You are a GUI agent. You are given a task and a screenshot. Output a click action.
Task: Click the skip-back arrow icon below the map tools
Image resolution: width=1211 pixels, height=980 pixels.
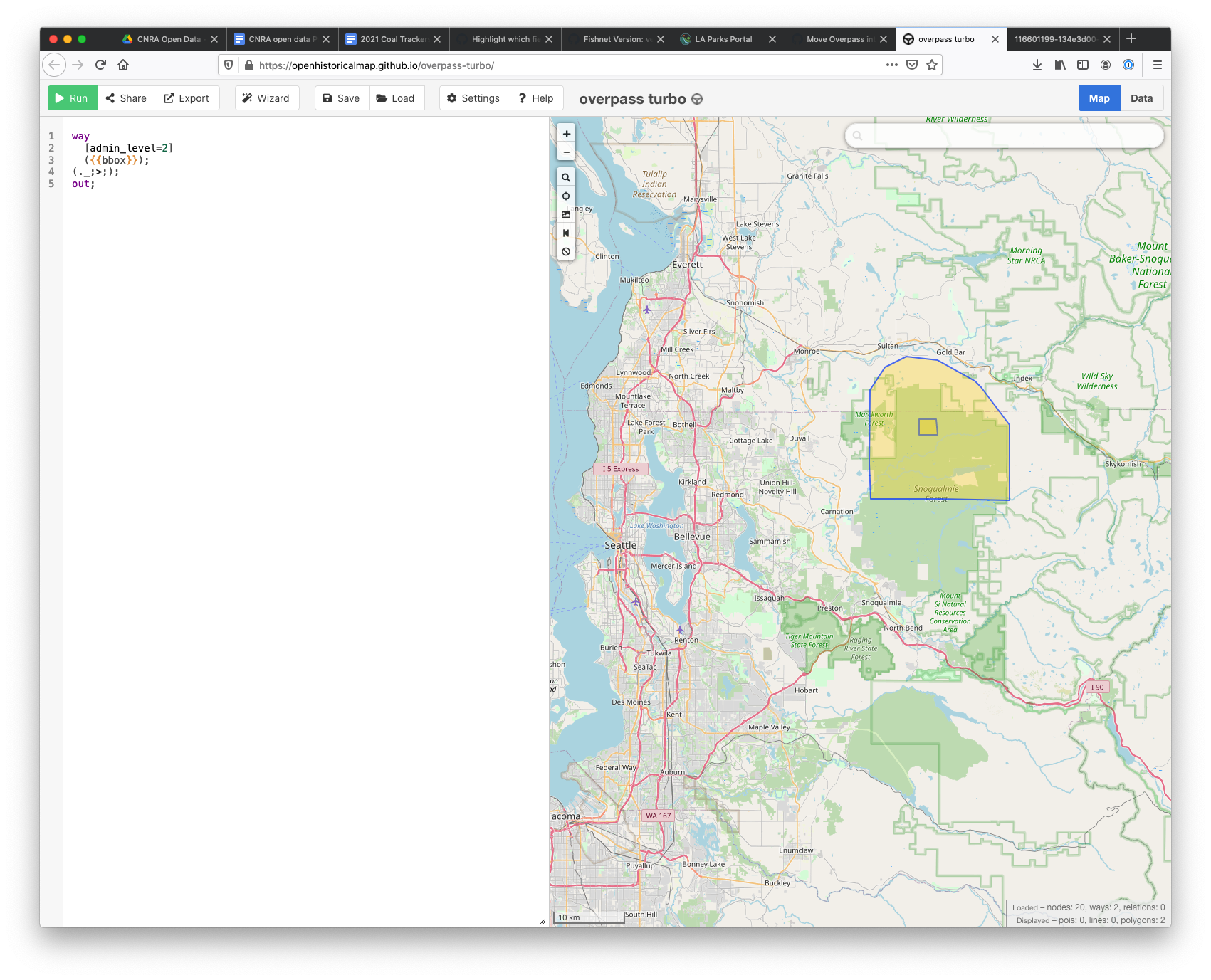click(566, 233)
